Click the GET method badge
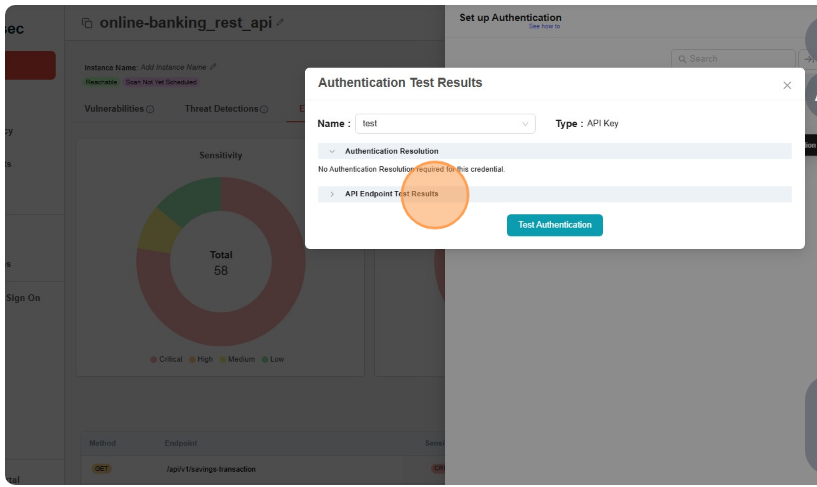This screenshot has width=817, height=487. (x=101, y=469)
